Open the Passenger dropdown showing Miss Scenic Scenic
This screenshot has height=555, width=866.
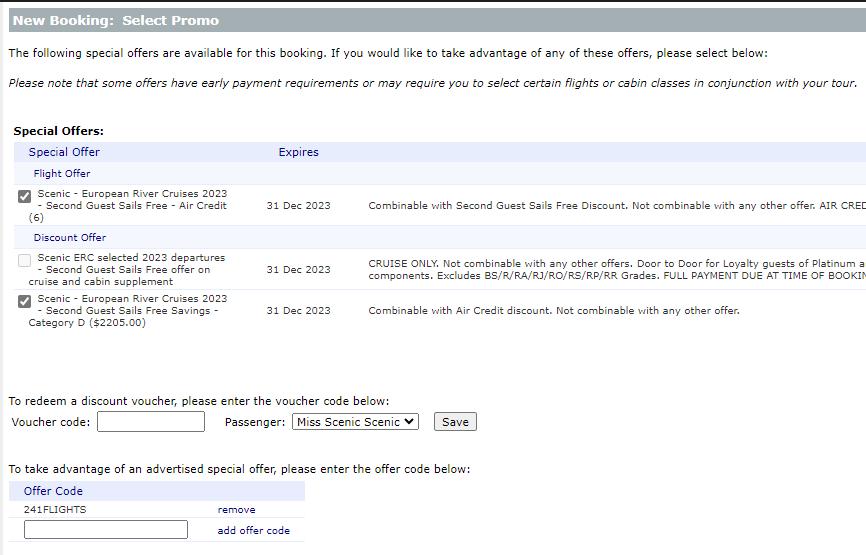click(x=355, y=422)
